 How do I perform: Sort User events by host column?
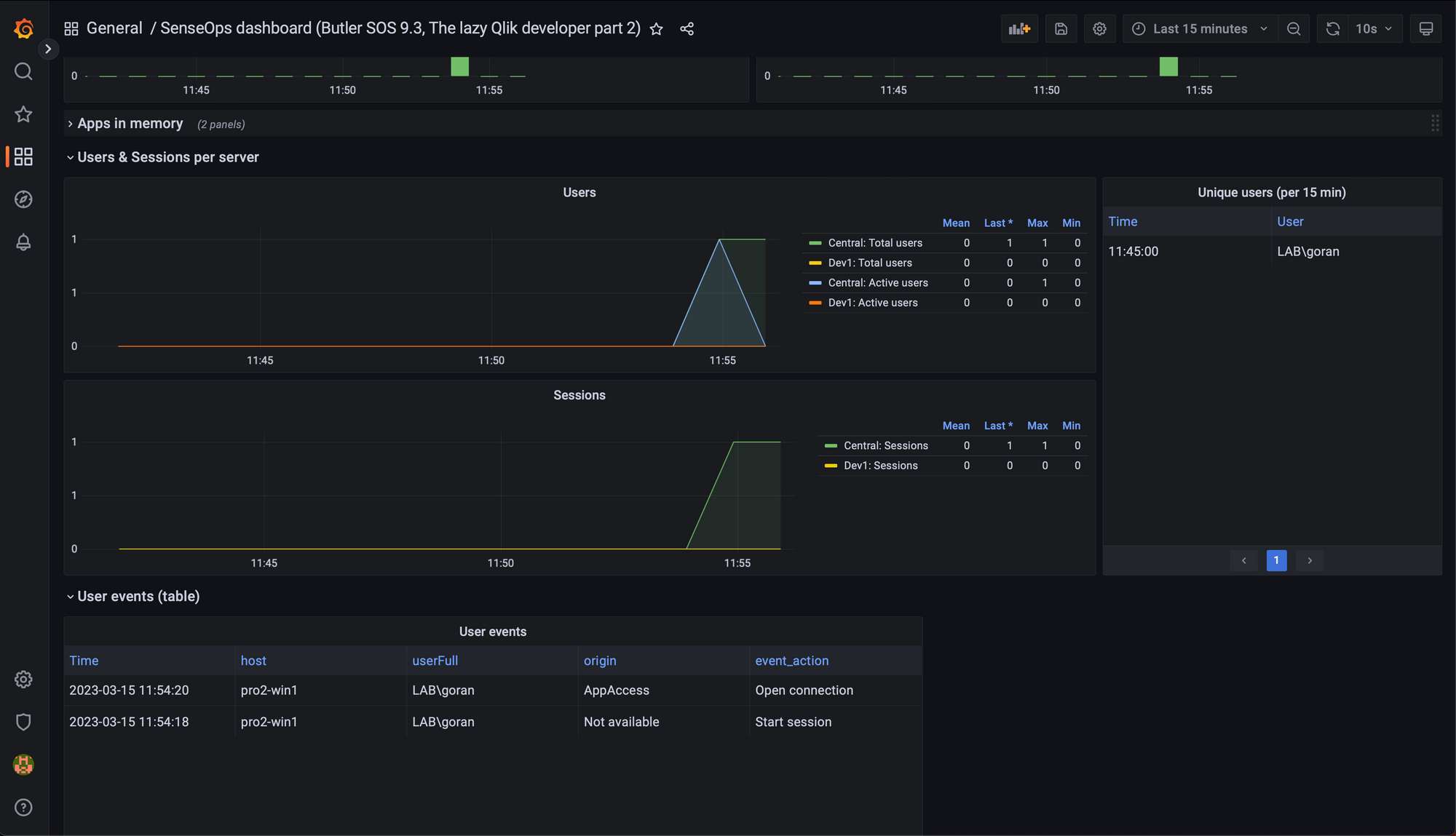click(253, 661)
